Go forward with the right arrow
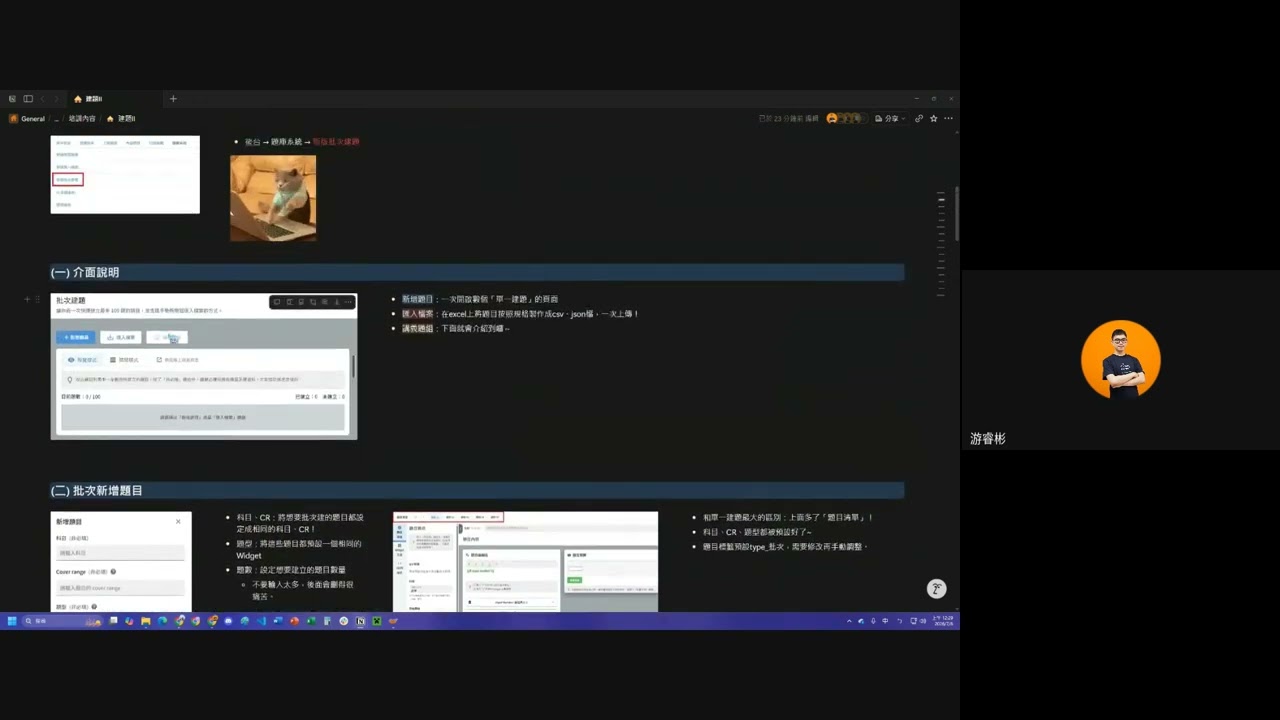The image size is (1280, 720). [x=55, y=99]
